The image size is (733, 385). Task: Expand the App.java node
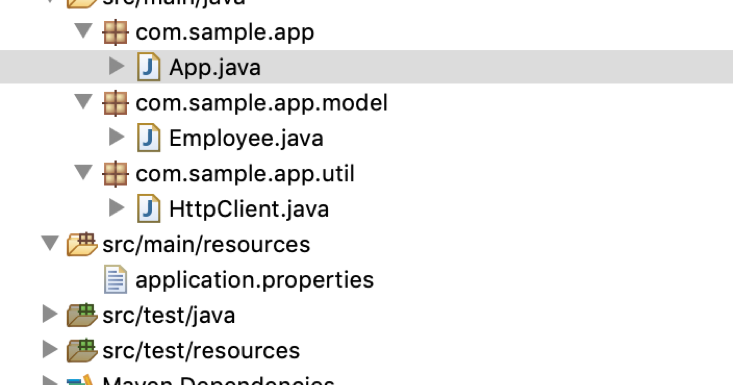click(116, 66)
